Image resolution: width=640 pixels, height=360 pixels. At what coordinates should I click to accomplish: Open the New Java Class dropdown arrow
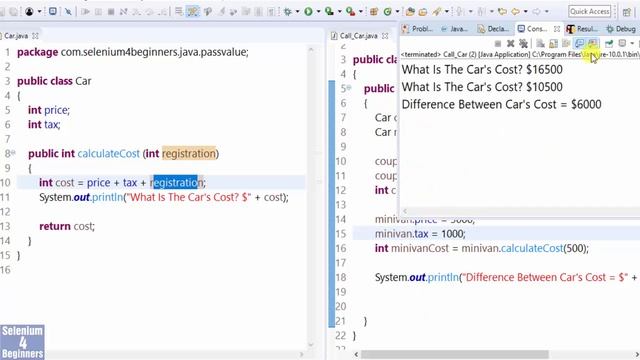click(x=398, y=11)
